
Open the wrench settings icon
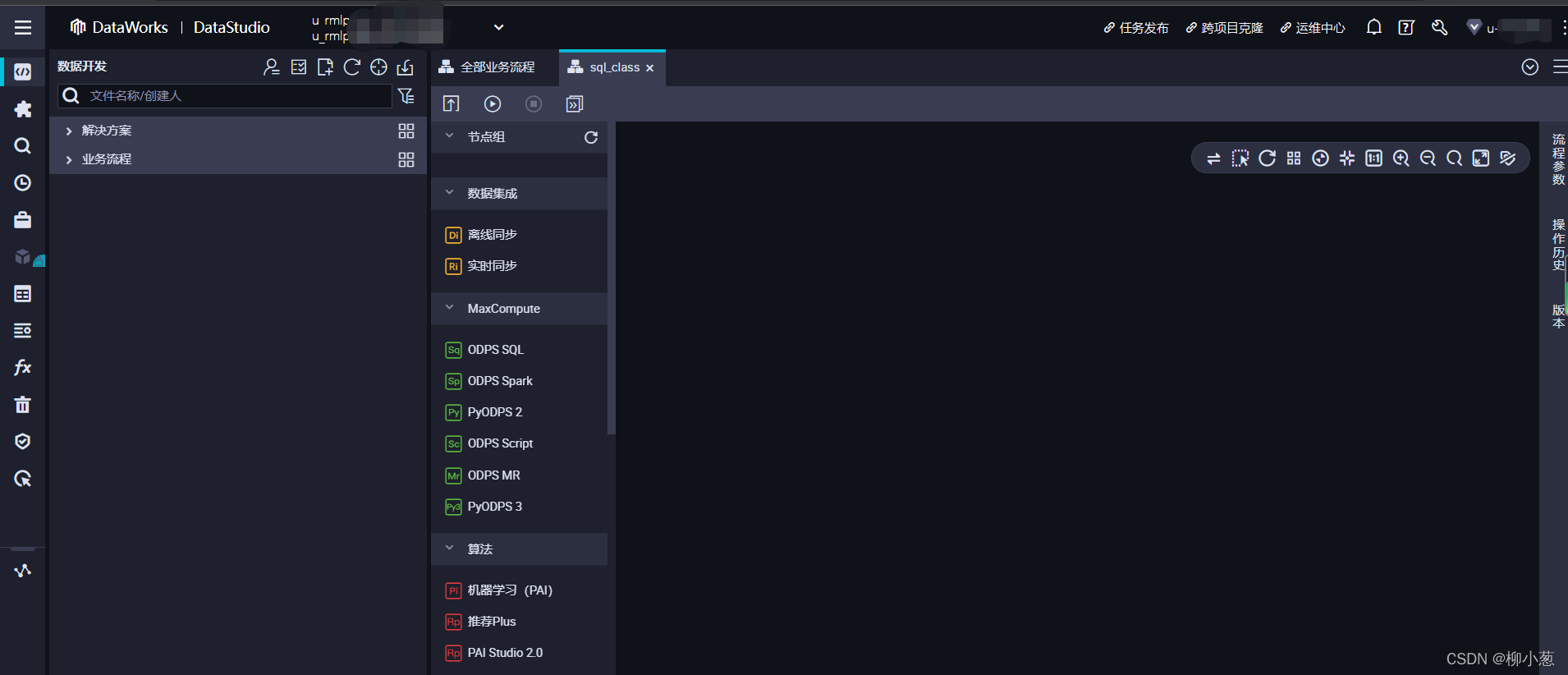coord(1439,27)
